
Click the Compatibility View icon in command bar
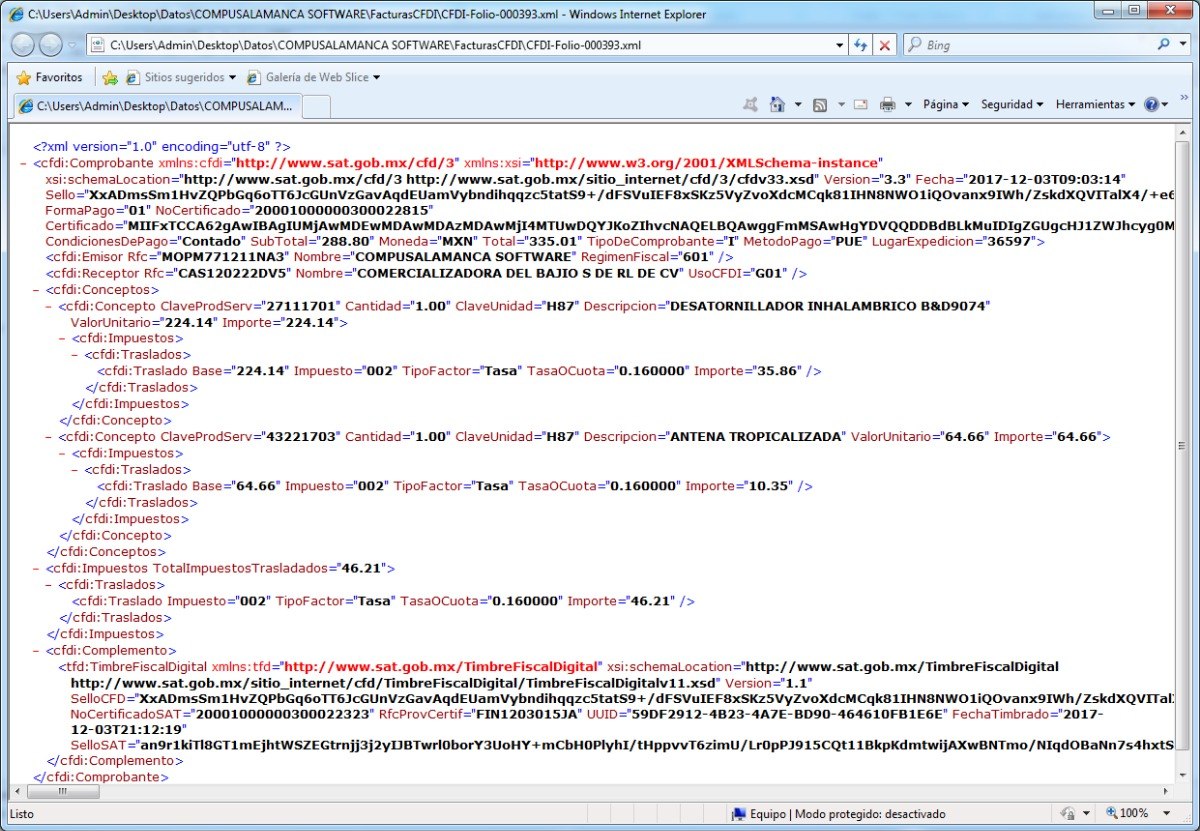pos(751,104)
